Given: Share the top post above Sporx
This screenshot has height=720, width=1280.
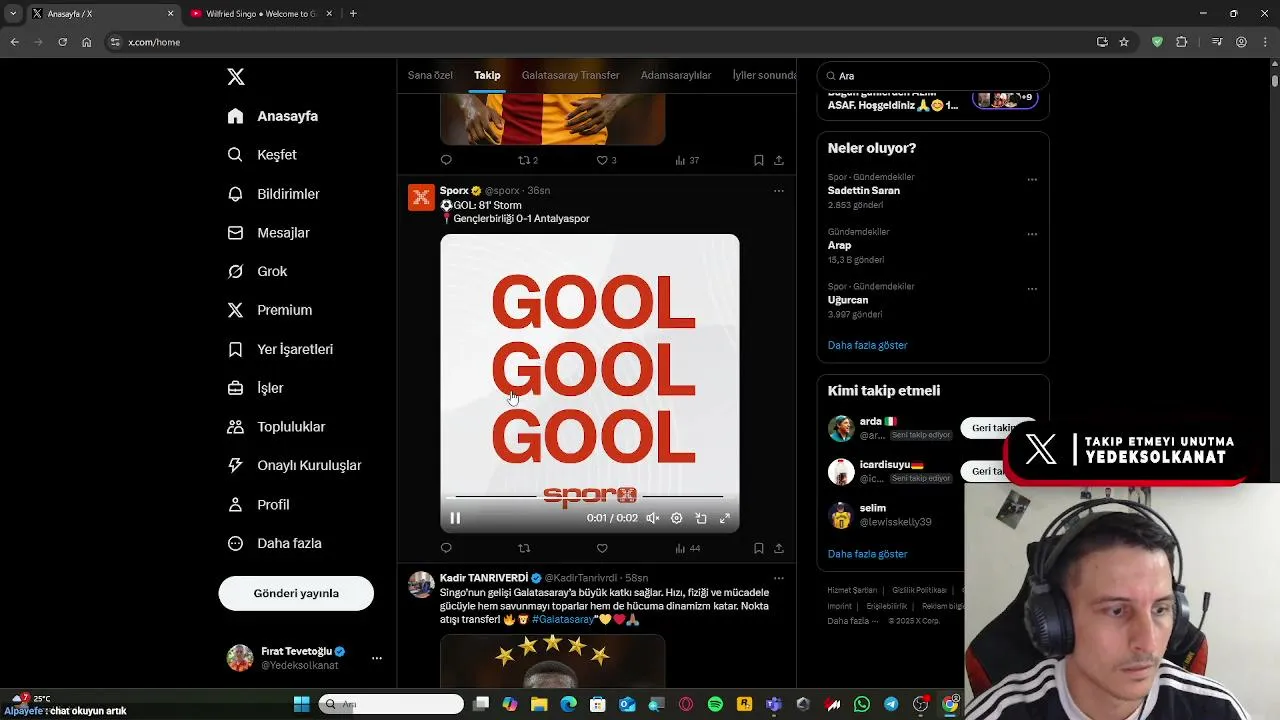Looking at the screenshot, I should 779,160.
